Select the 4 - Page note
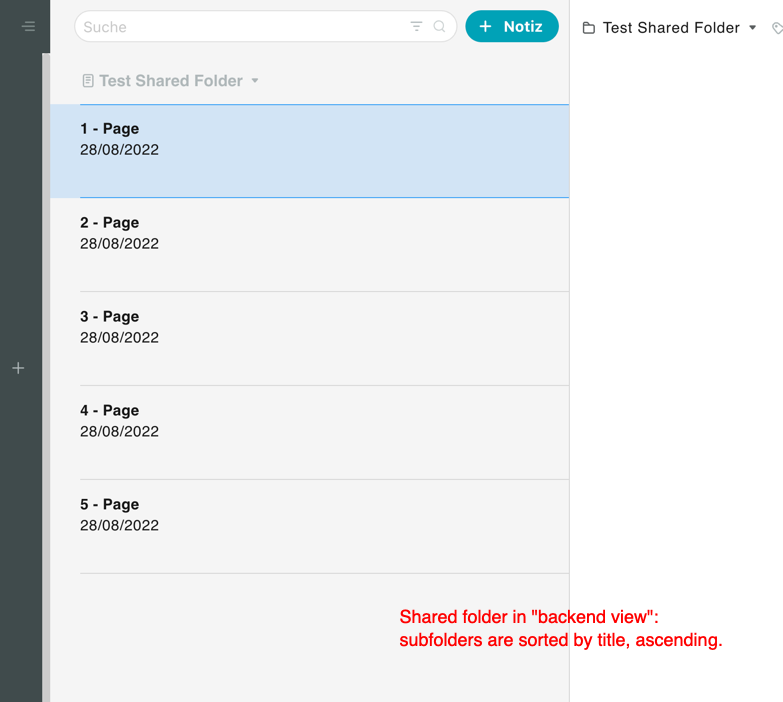 pos(310,432)
